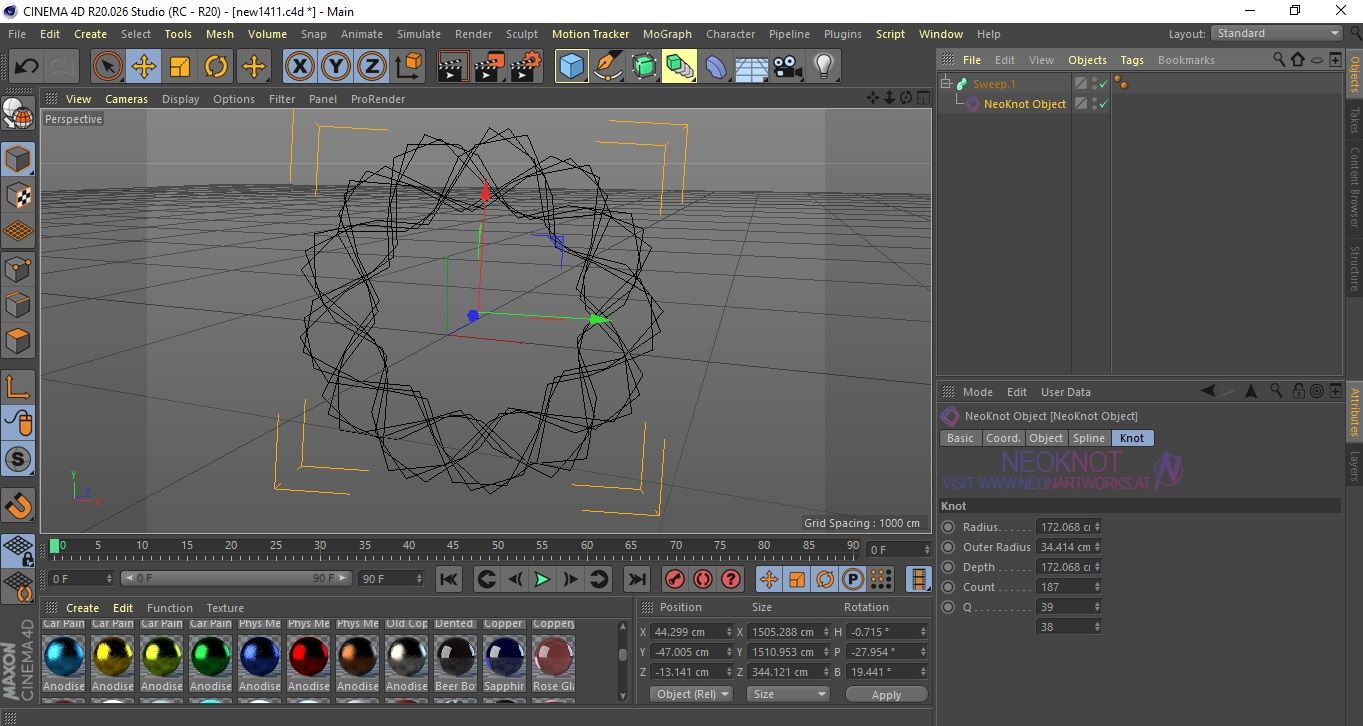
Task: Add a Camera via the camera icon
Action: pyautogui.click(x=787, y=67)
